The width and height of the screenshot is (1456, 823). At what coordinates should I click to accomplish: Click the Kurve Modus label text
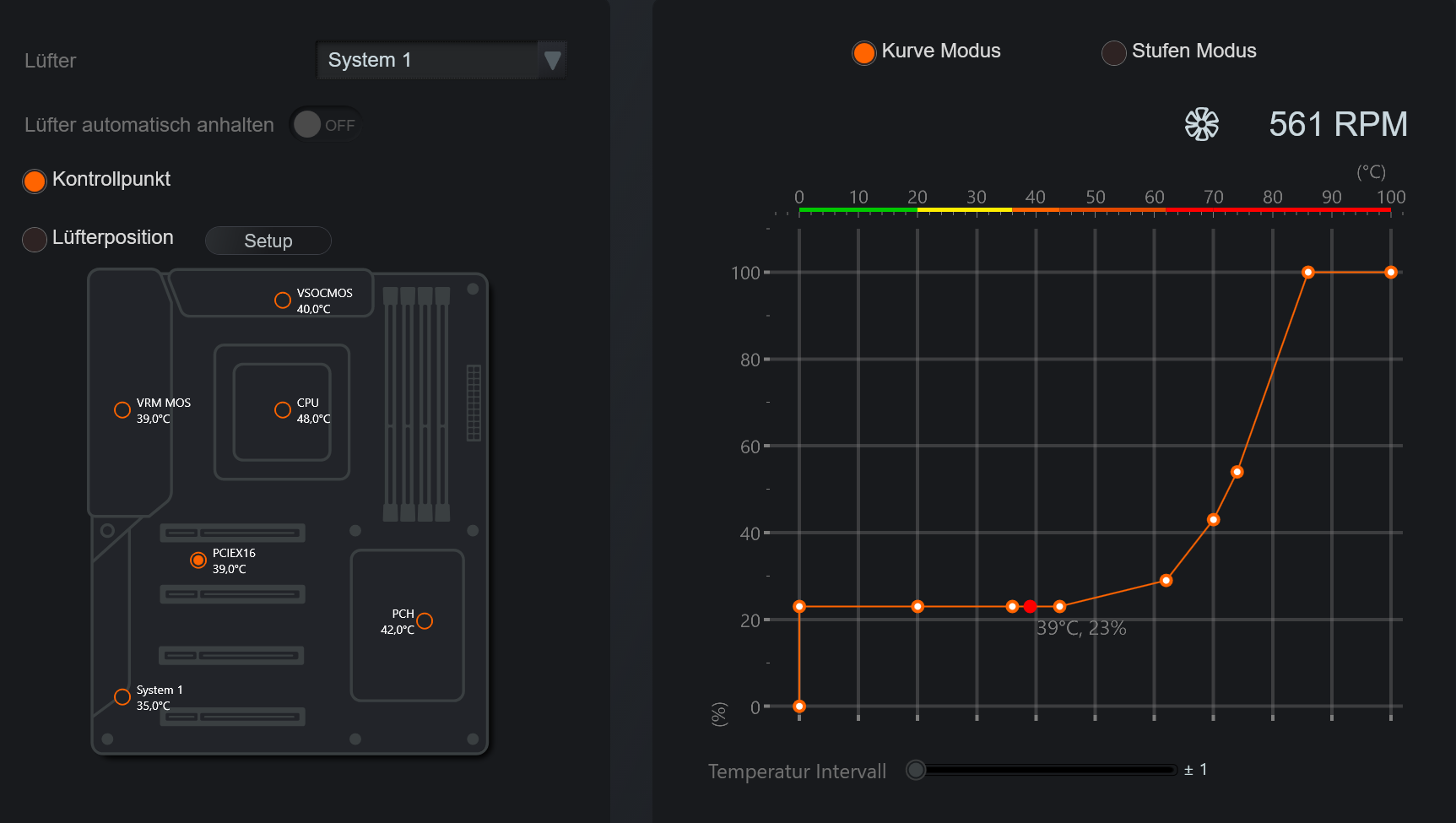point(941,51)
